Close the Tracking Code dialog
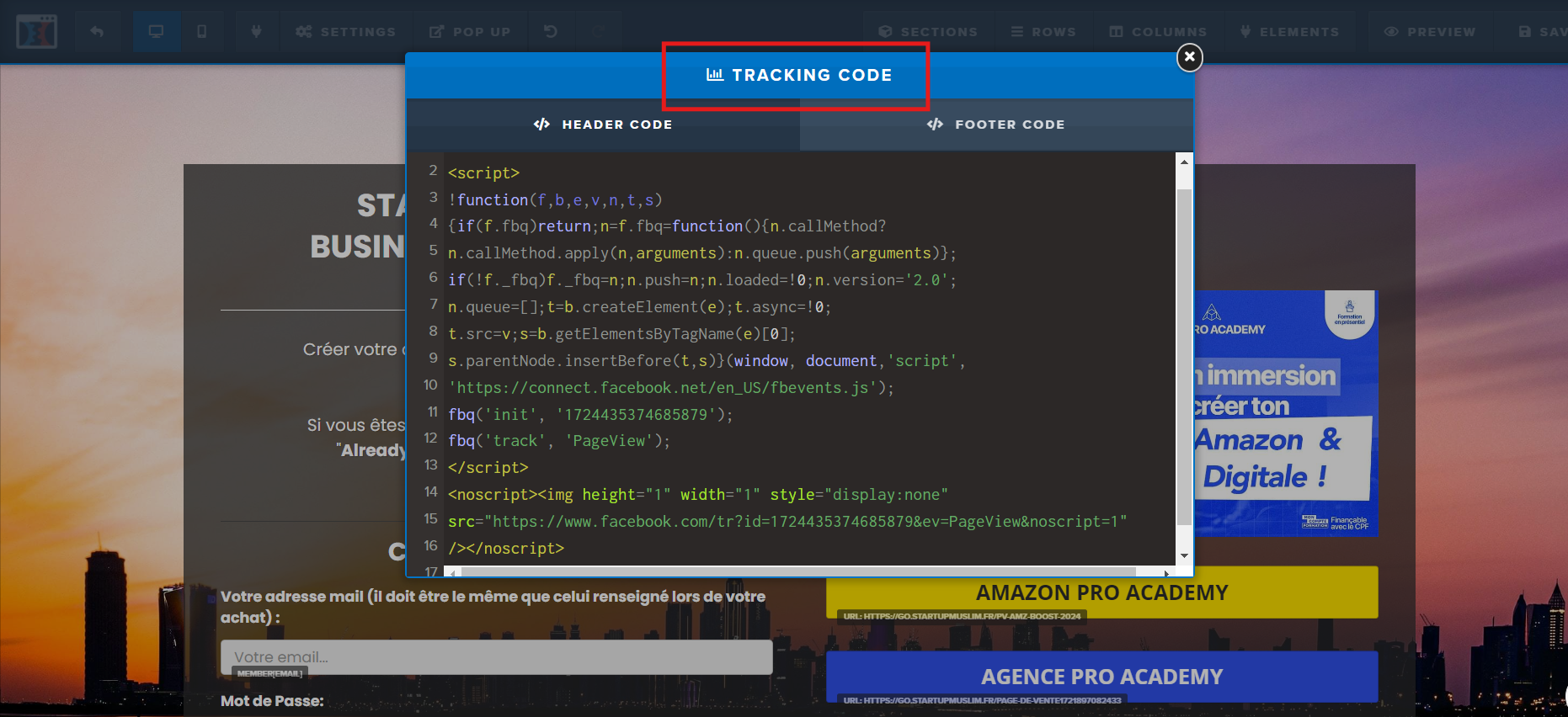1568x717 pixels. (1189, 57)
